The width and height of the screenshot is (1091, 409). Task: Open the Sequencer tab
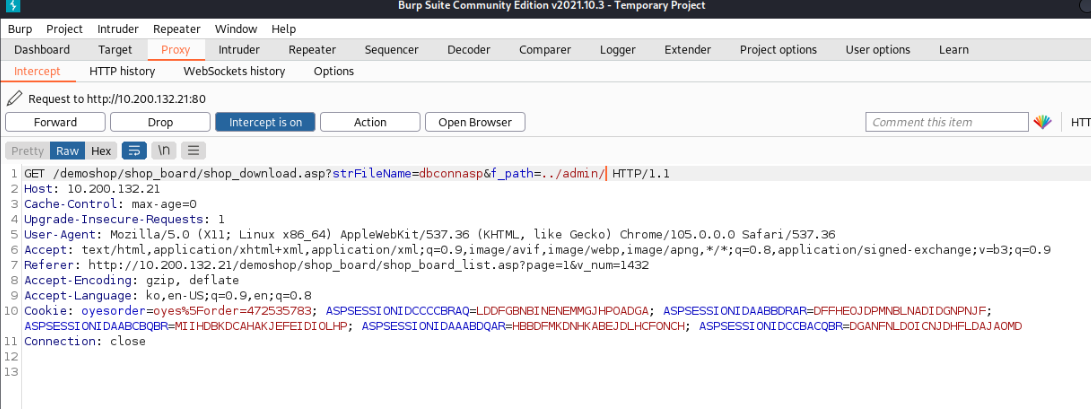(x=392, y=50)
